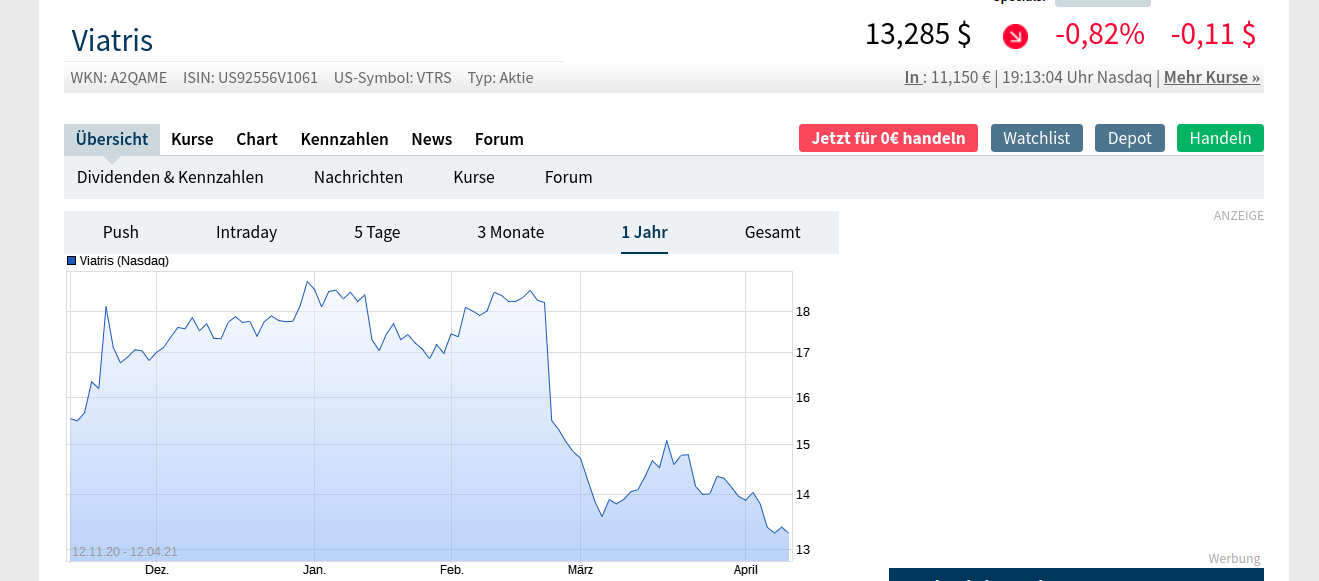Select the '1 Jahr' chart range

[x=644, y=232]
